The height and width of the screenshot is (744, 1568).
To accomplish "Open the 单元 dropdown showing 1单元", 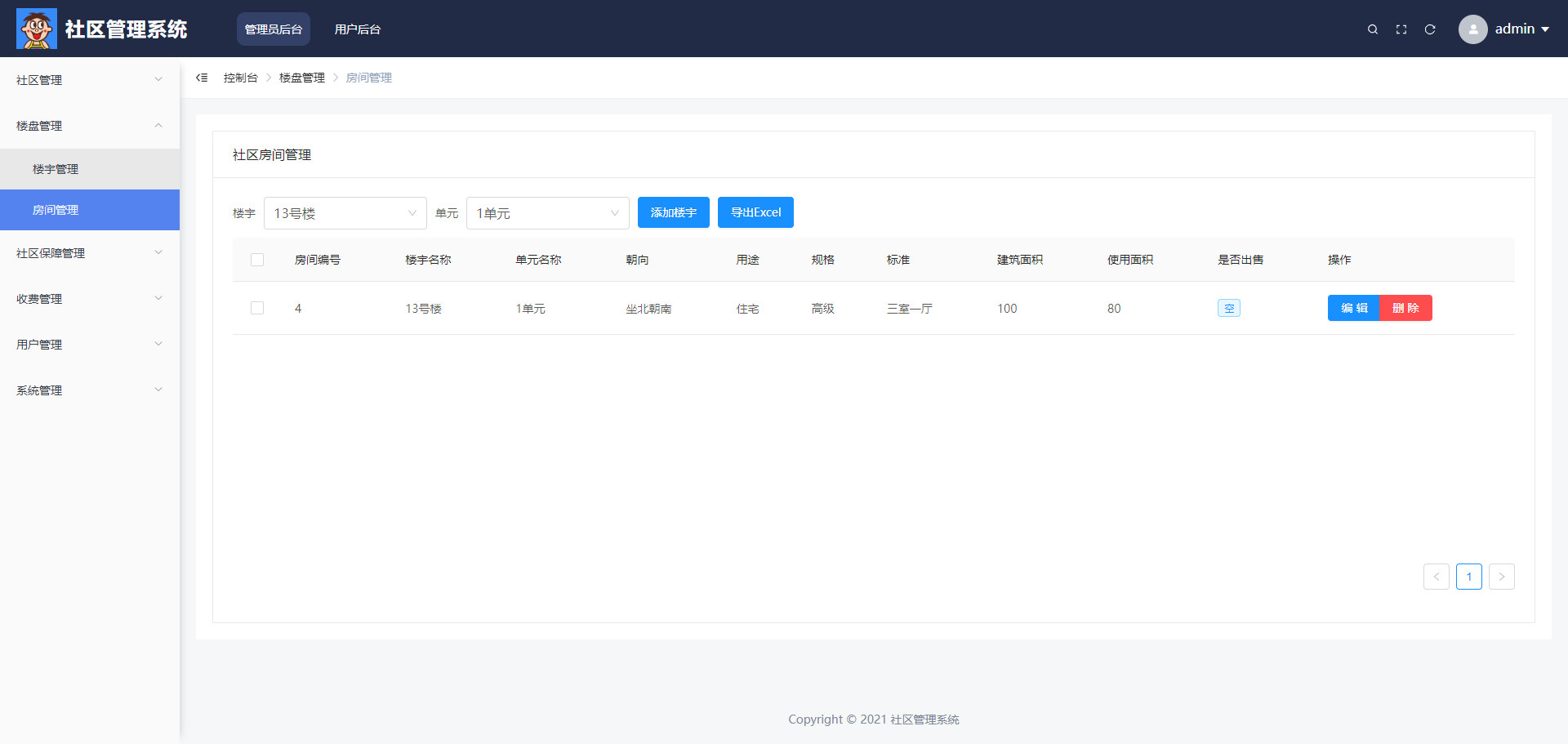I will (547, 213).
